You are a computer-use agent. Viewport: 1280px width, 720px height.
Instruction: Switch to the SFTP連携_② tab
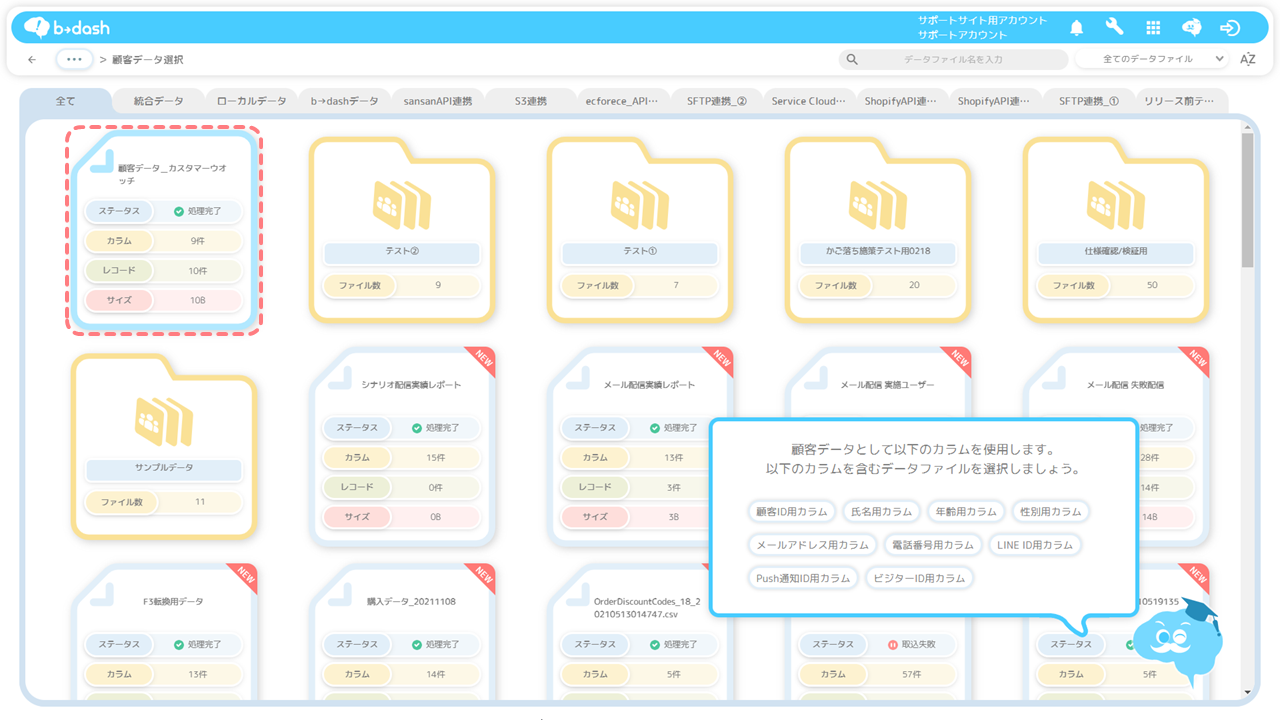tap(717, 101)
